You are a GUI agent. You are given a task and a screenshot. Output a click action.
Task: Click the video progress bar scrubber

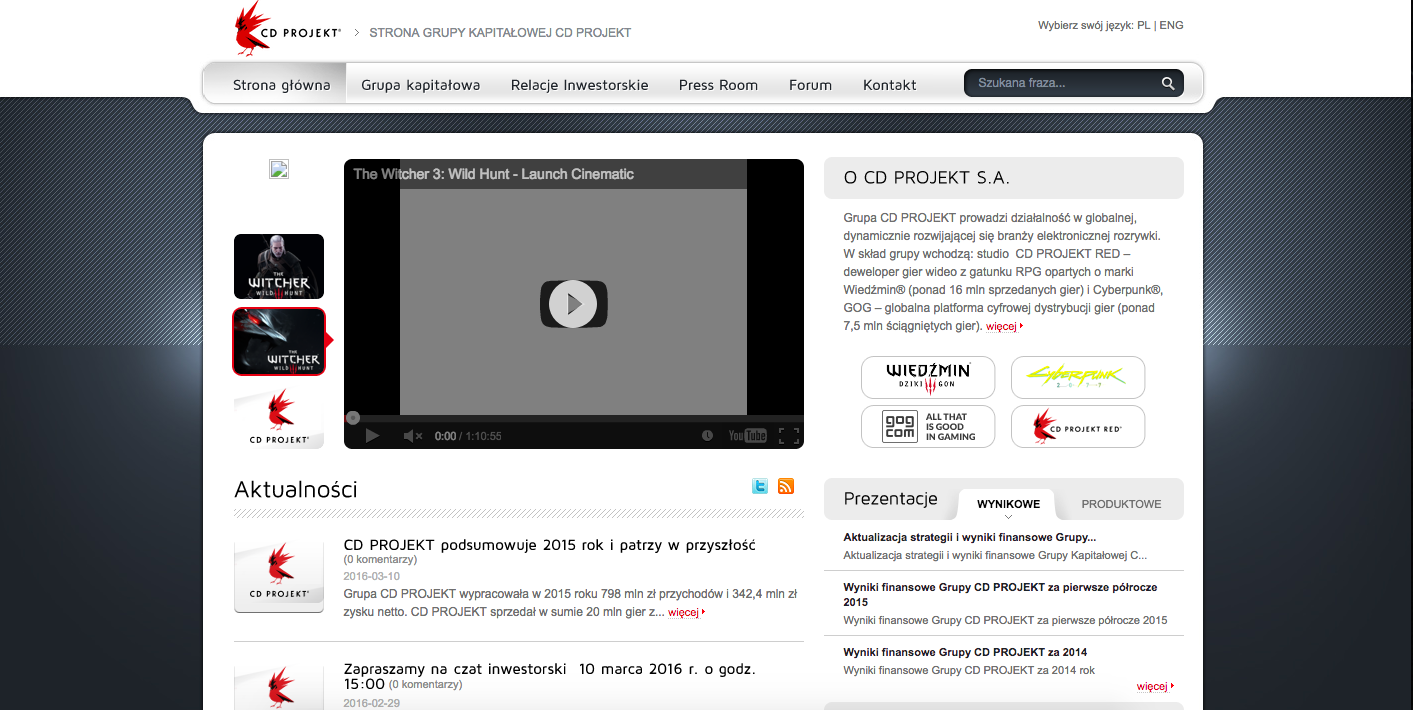(353, 418)
